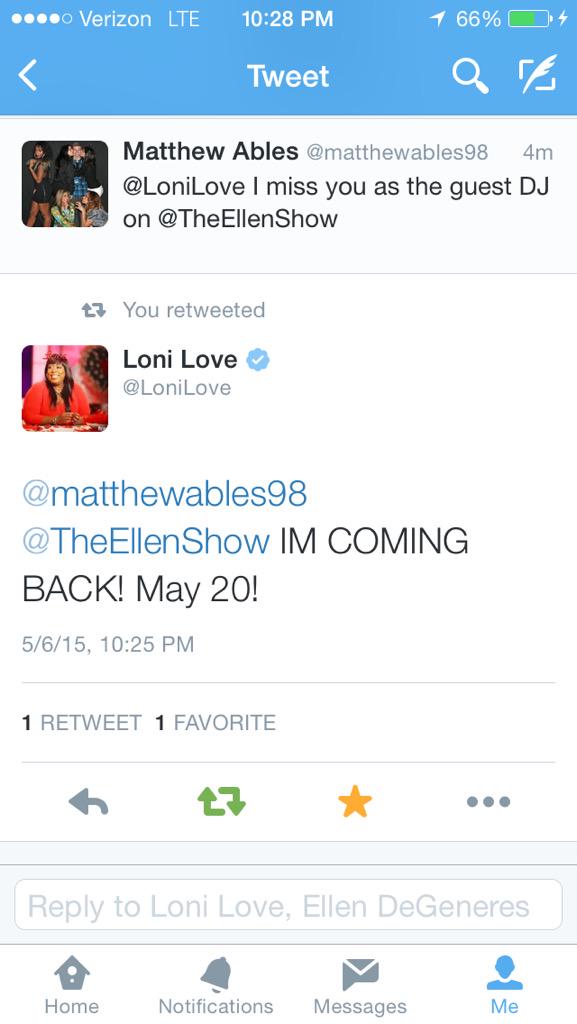Switch to Me tab
The height and width of the screenshot is (1024, 577).
point(505,985)
